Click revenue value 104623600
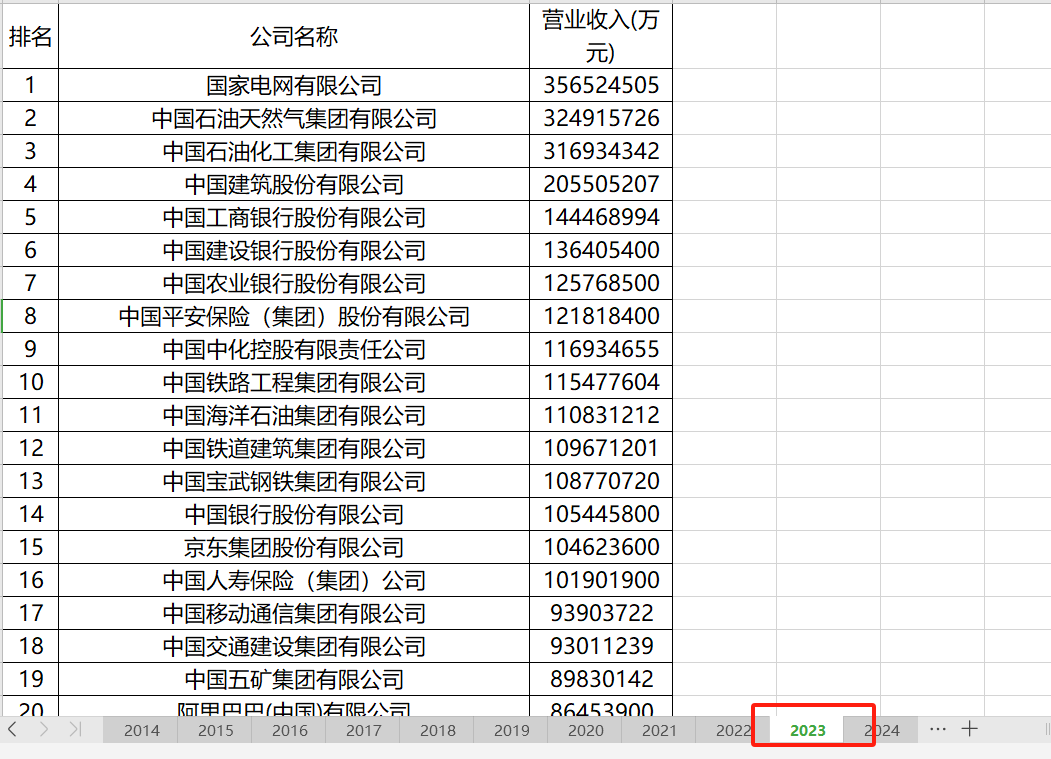The height and width of the screenshot is (759, 1051). (601, 547)
